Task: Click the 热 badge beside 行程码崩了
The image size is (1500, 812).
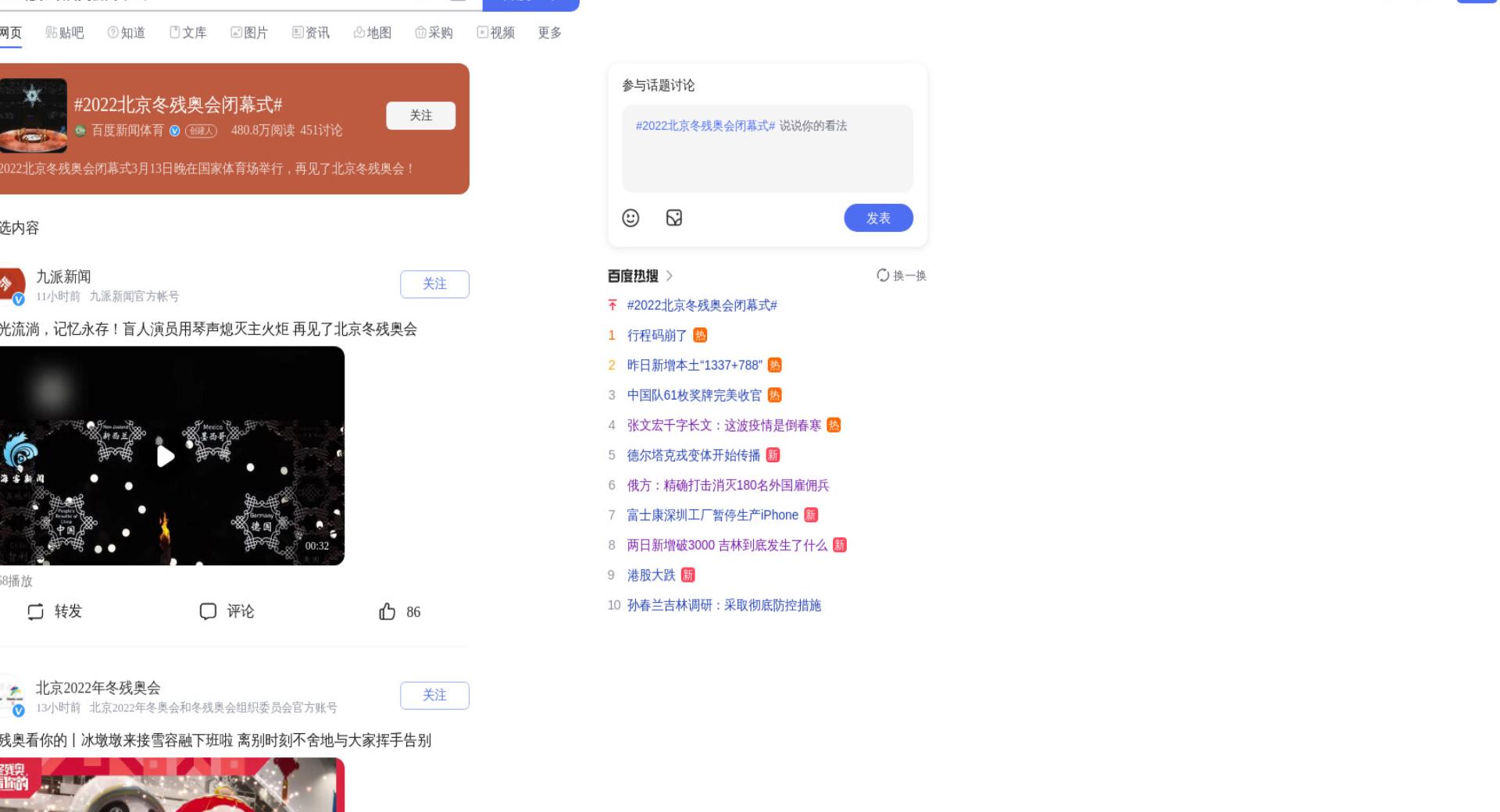Action: pyautogui.click(x=700, y=336)
